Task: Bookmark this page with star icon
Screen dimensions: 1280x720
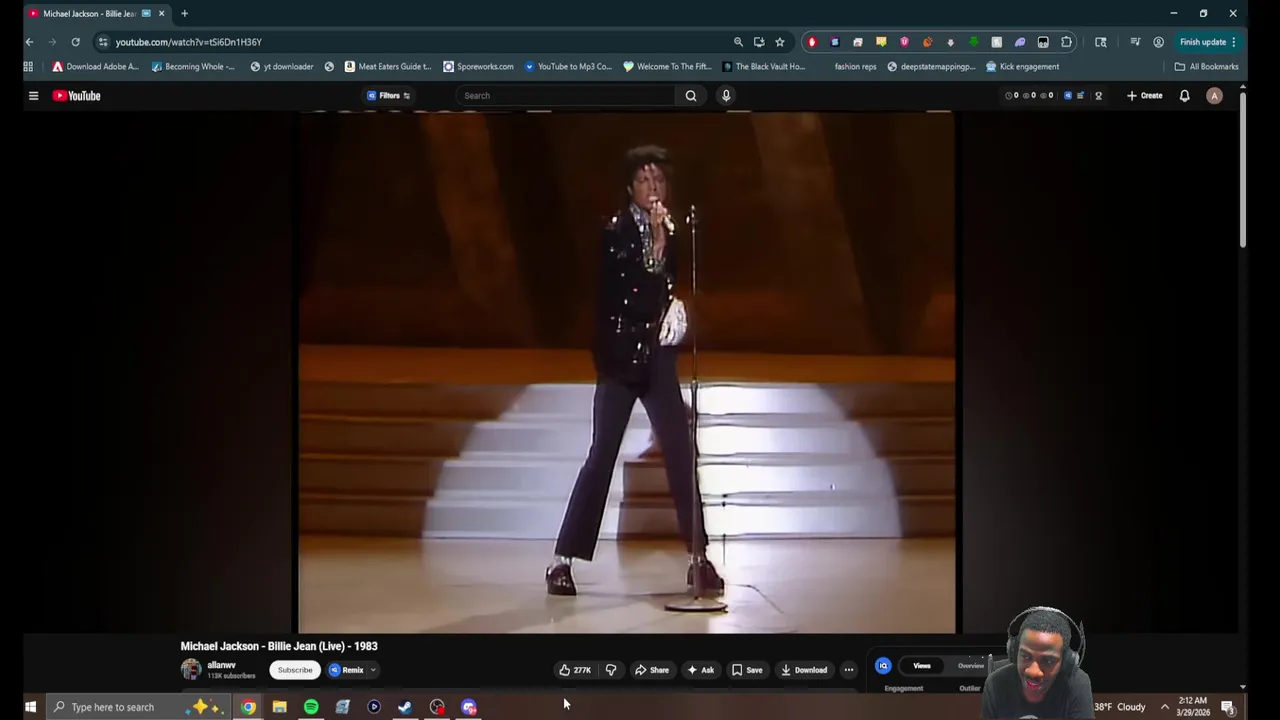Action: tap(780, 42)
